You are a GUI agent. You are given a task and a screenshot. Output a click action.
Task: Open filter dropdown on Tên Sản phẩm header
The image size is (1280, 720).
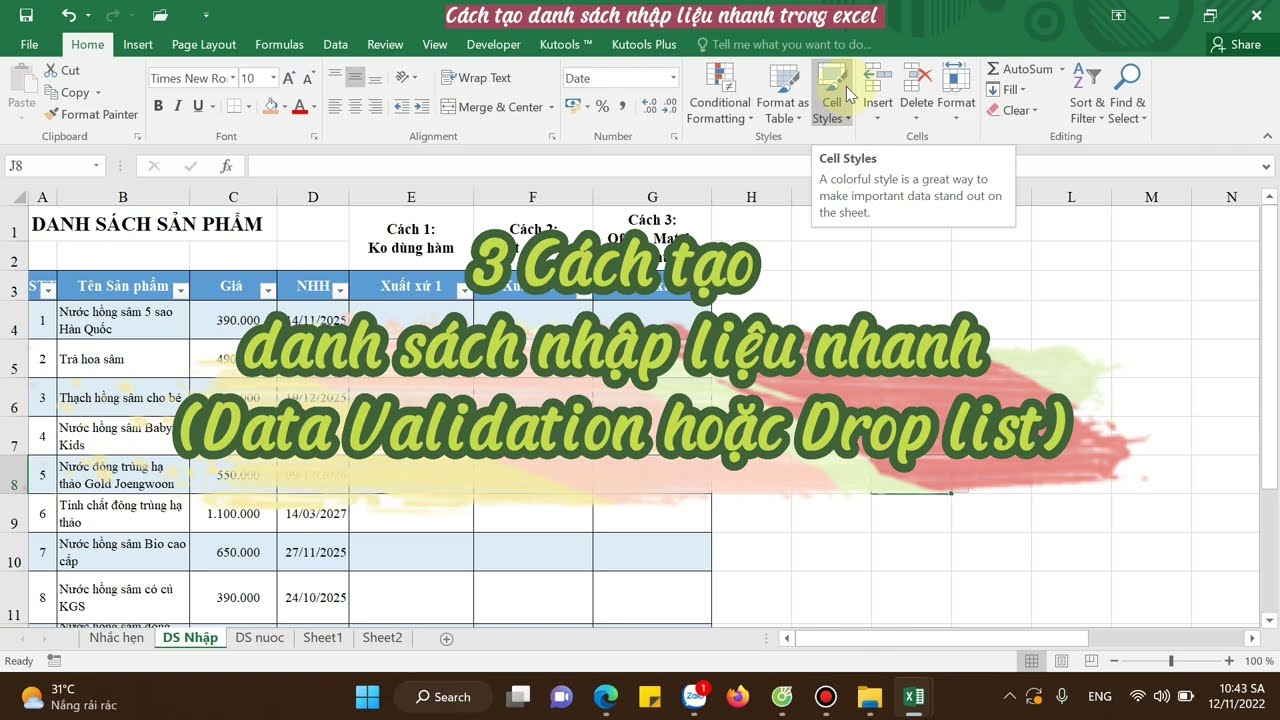click(180, 290)
